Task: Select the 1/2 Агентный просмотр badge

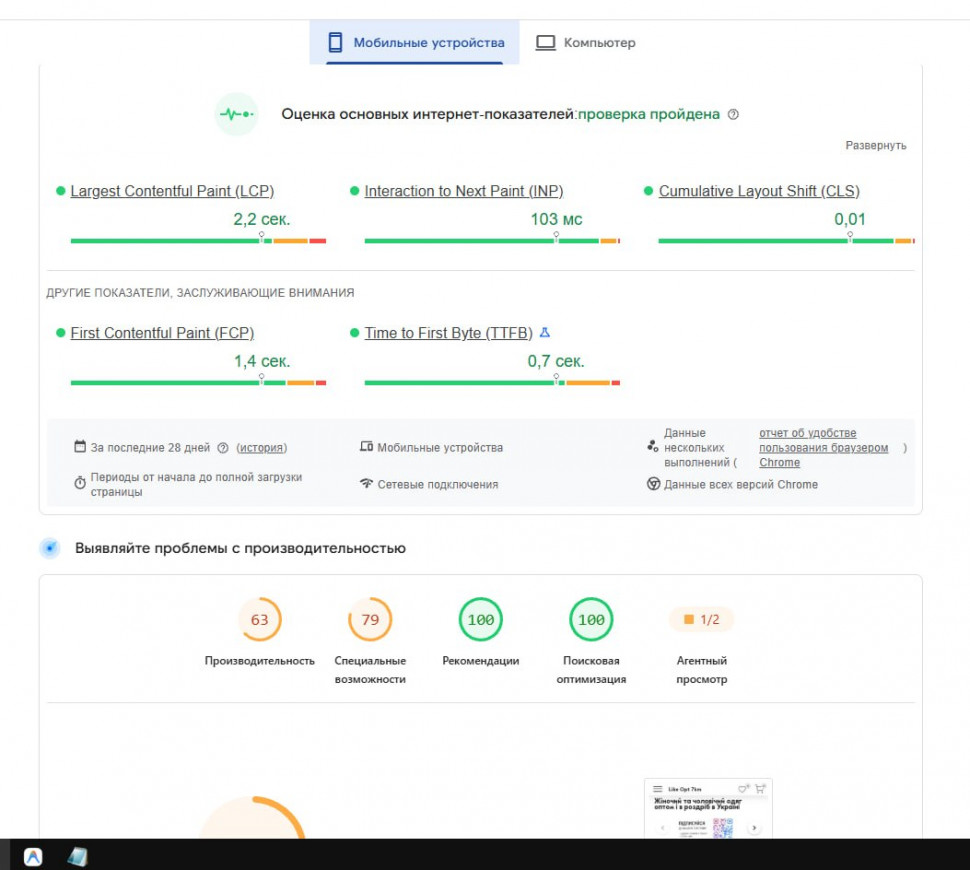Action: 702,619
